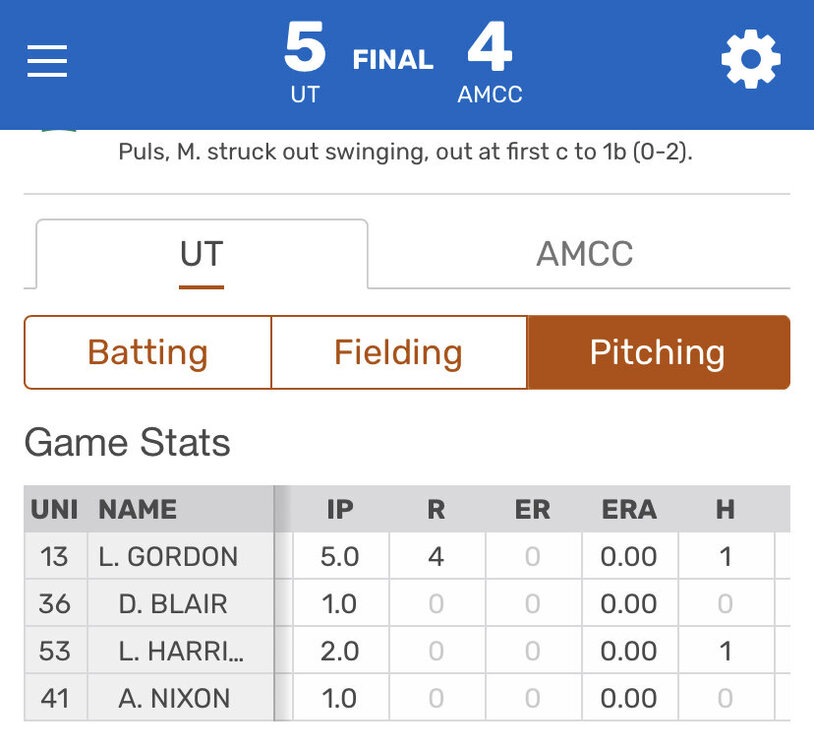This screenshot has width=814, height=750.
Task: Open the hamburger menu
Action: click(x=47, y=61)
